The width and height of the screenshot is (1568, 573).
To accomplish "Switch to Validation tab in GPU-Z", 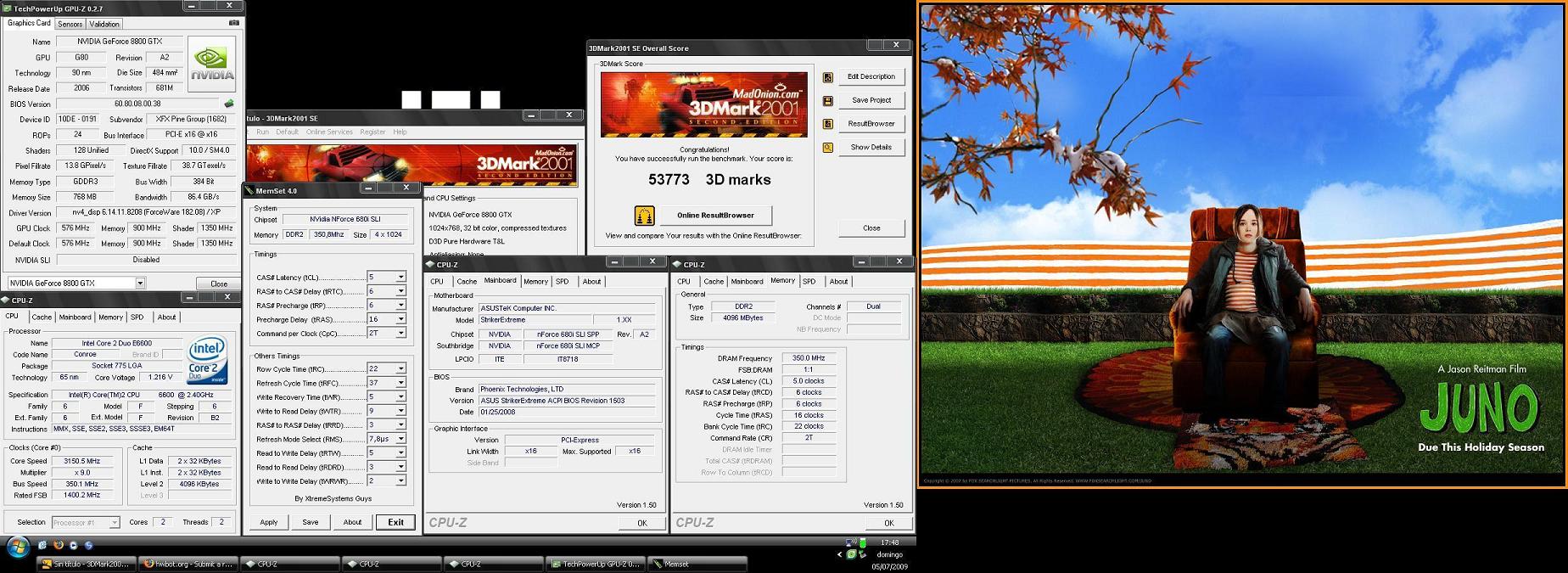I will 104,24.
